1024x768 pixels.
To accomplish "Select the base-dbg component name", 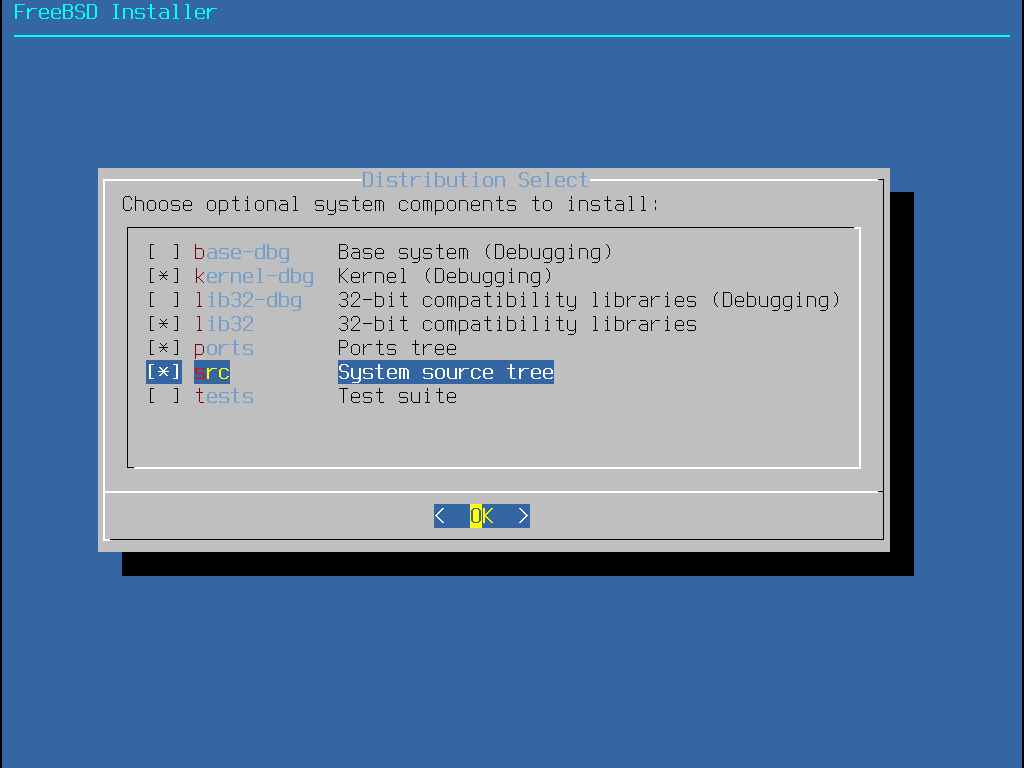I will [242, 252].
